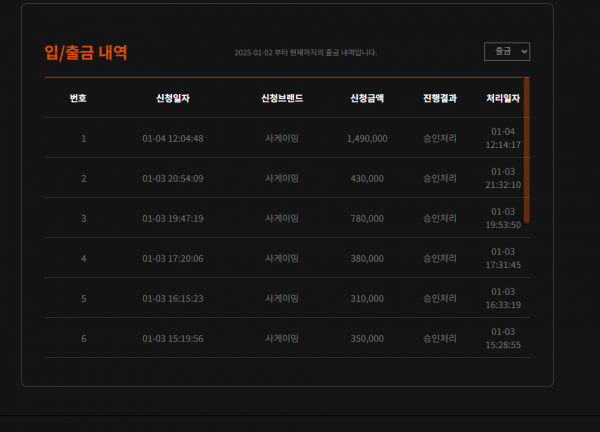Image resolution: width=600 pixels, height=432 pixels.
Task: Click the 번호 column header
Action: (78, 98)
